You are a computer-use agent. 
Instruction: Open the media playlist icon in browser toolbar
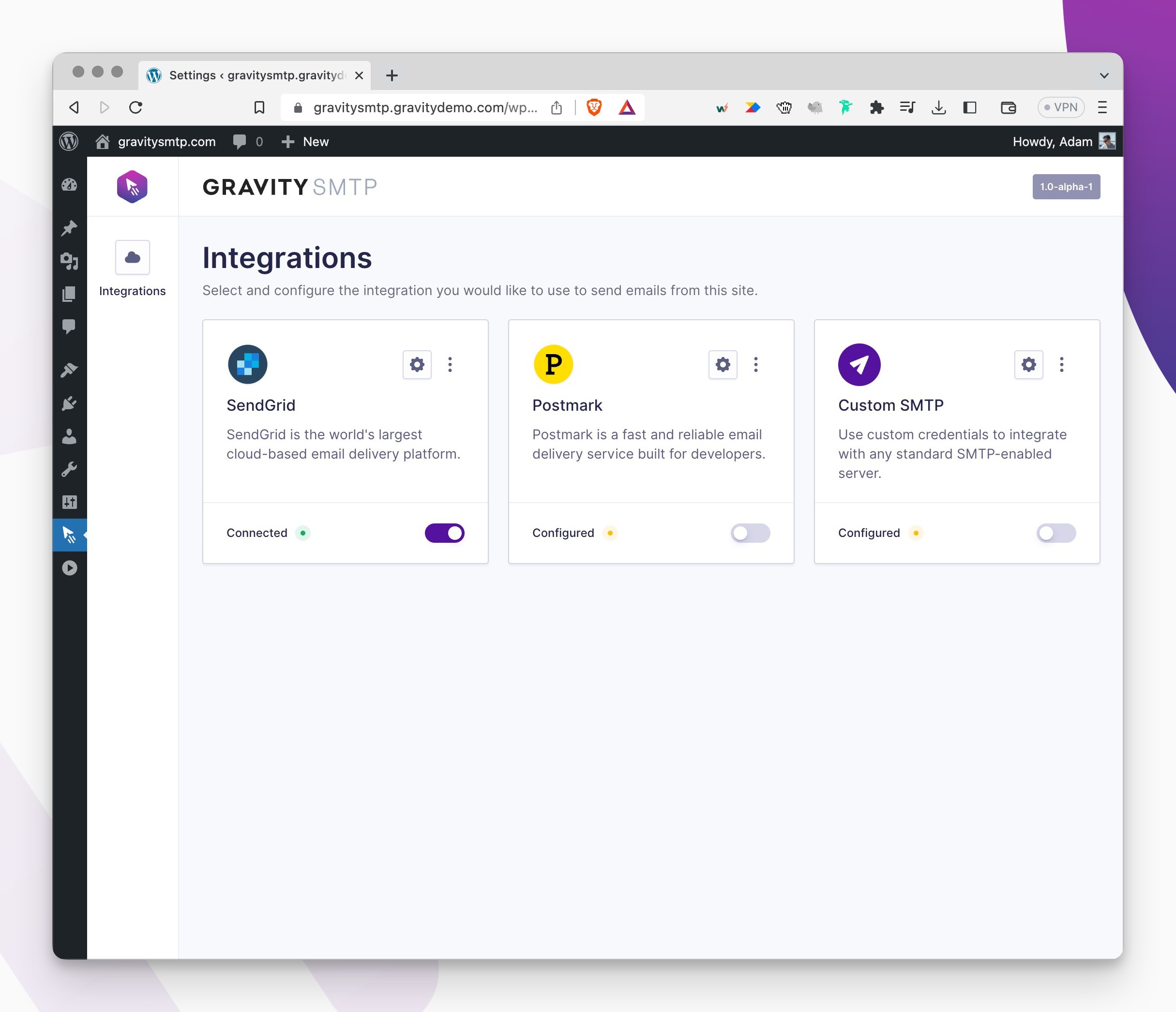click(x=907, y=107)
